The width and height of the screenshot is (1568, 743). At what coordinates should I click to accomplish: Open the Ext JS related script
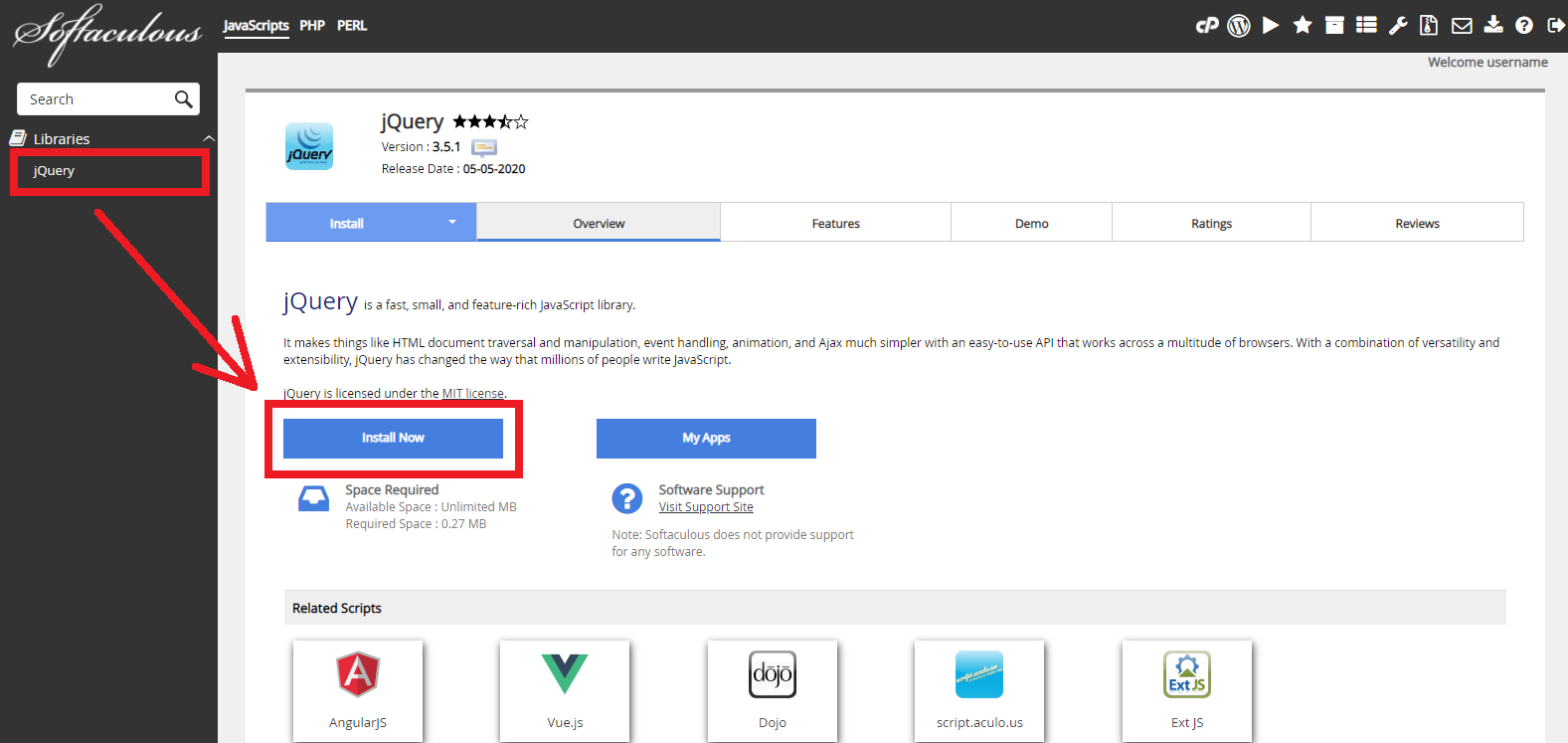(1187, 690)
